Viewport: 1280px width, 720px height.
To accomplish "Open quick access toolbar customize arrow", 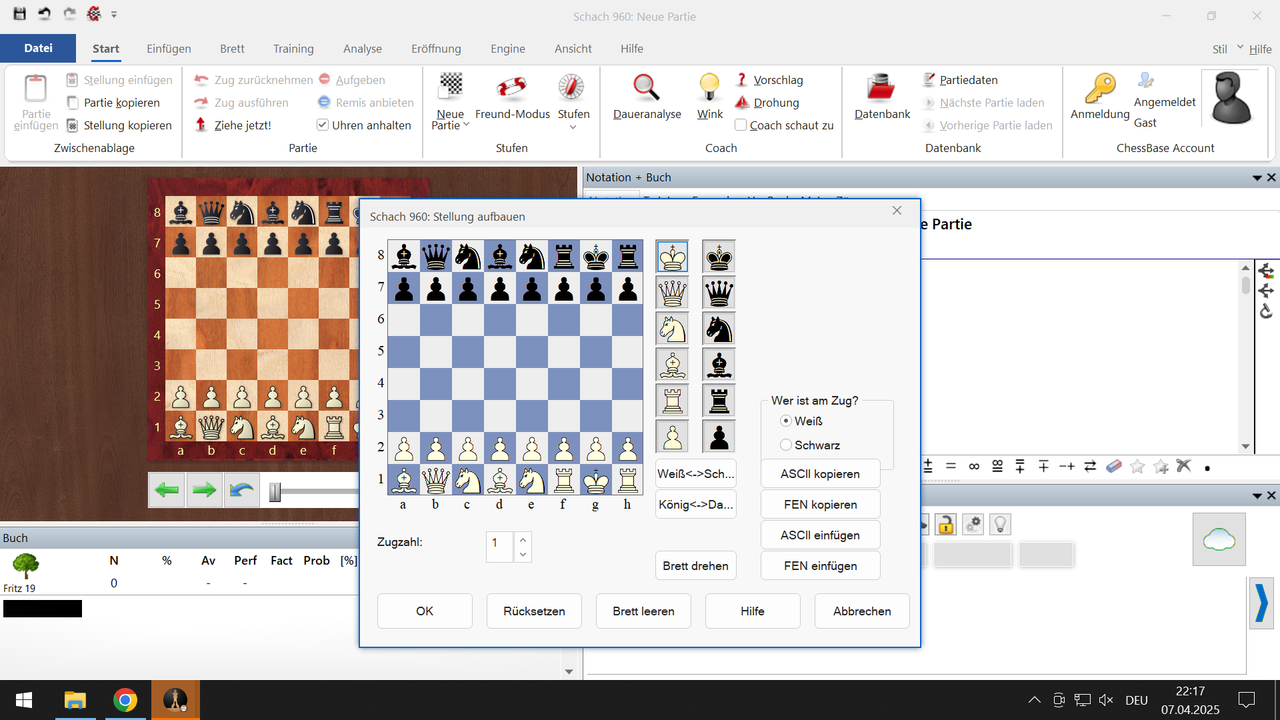I will pos(114,15).
